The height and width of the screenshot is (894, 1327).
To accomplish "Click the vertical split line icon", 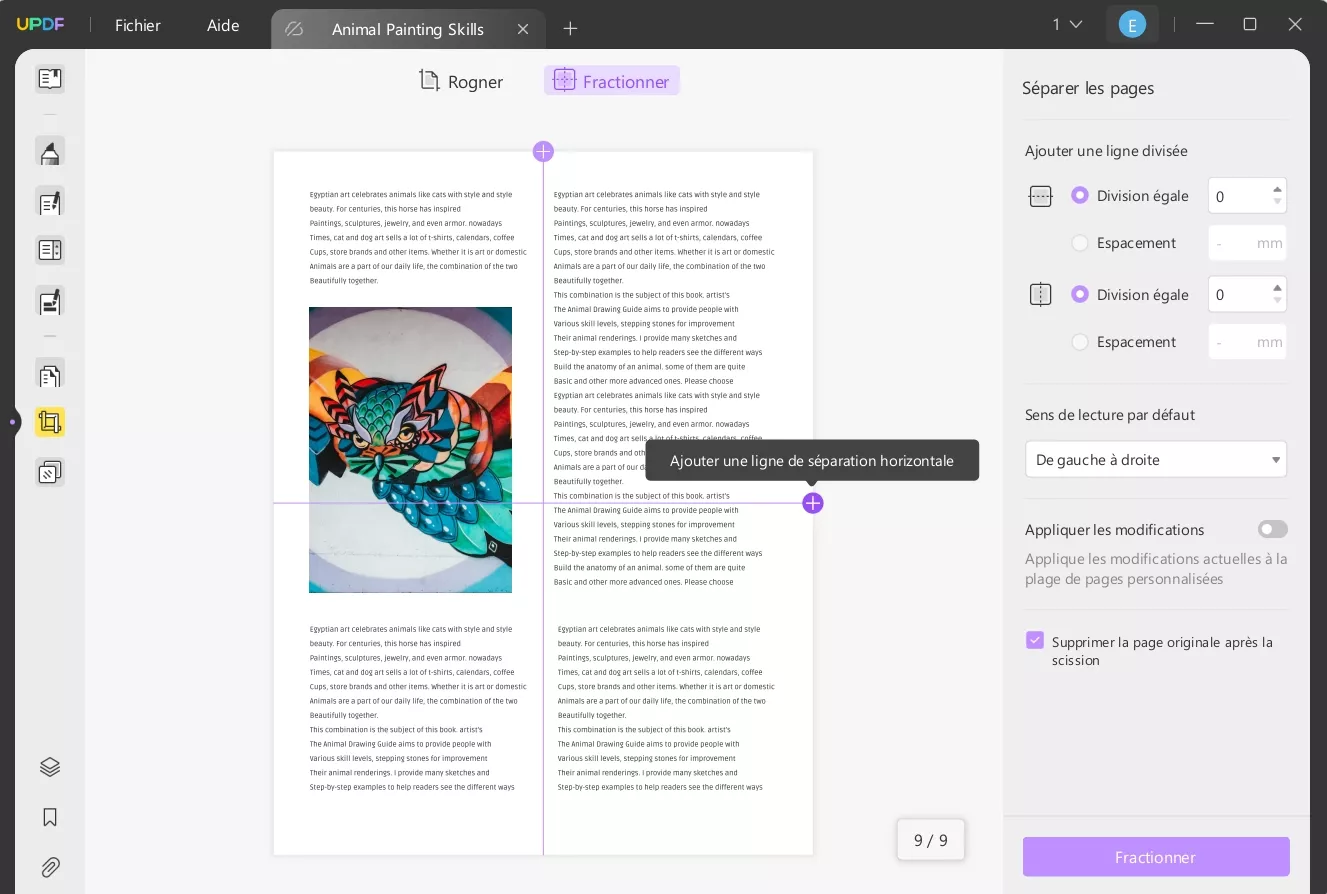I will [1041, 295].
